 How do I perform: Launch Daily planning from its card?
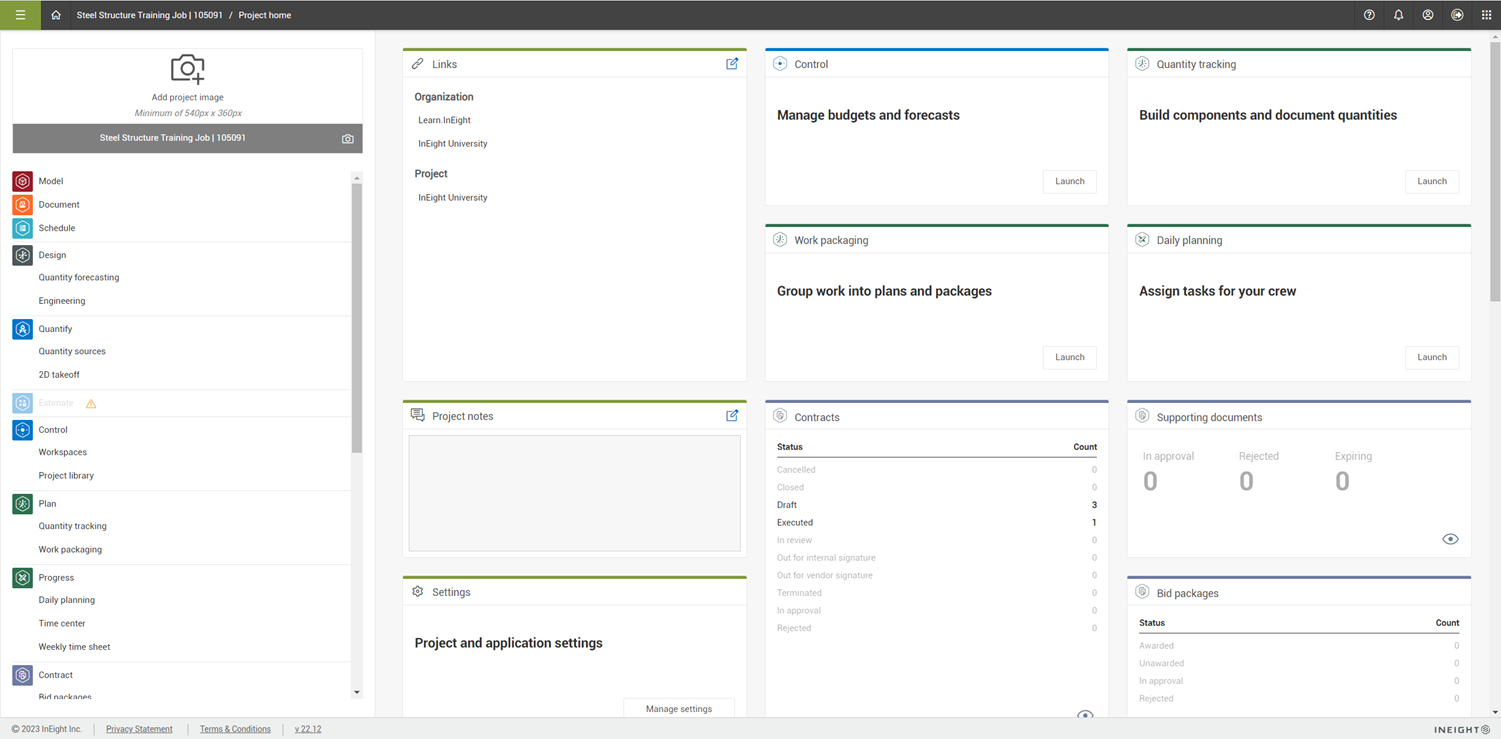click(x=1431, y=357)
